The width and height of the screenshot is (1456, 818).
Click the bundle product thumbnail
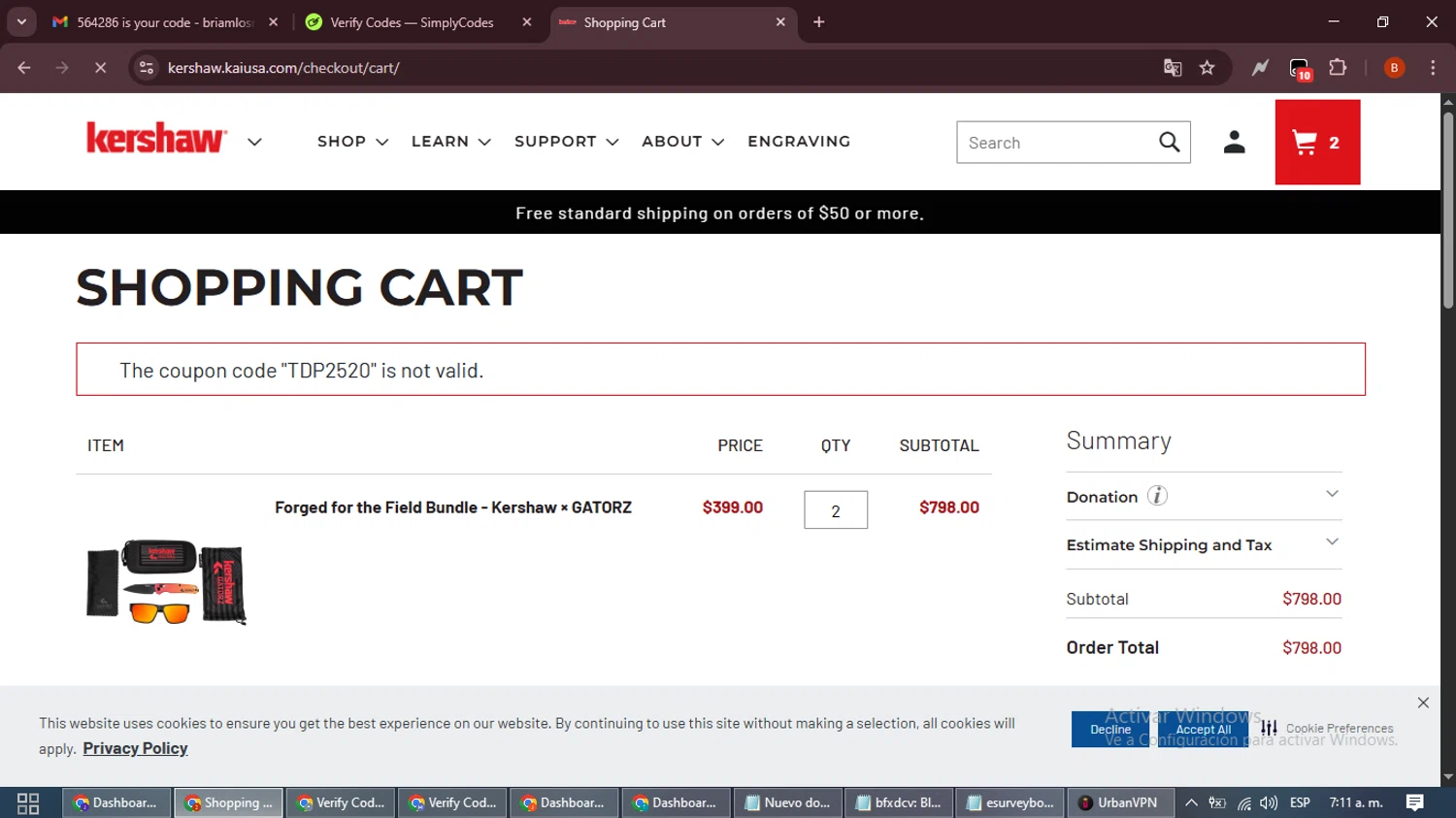click(x=166, y=581)
